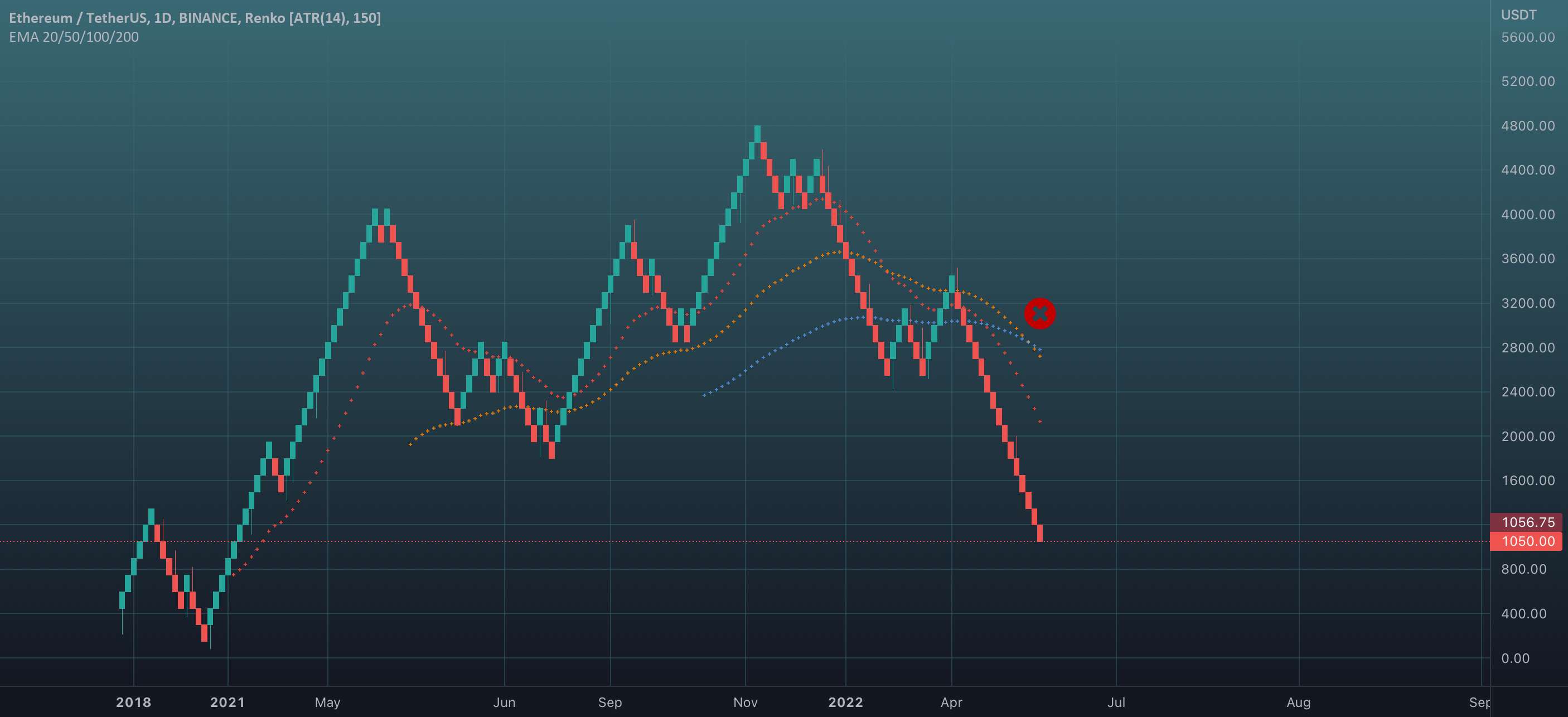This screenshot has height=717, width=1568.
Task: Click the 4400.00 price axis value
Action: [1528, 170]
